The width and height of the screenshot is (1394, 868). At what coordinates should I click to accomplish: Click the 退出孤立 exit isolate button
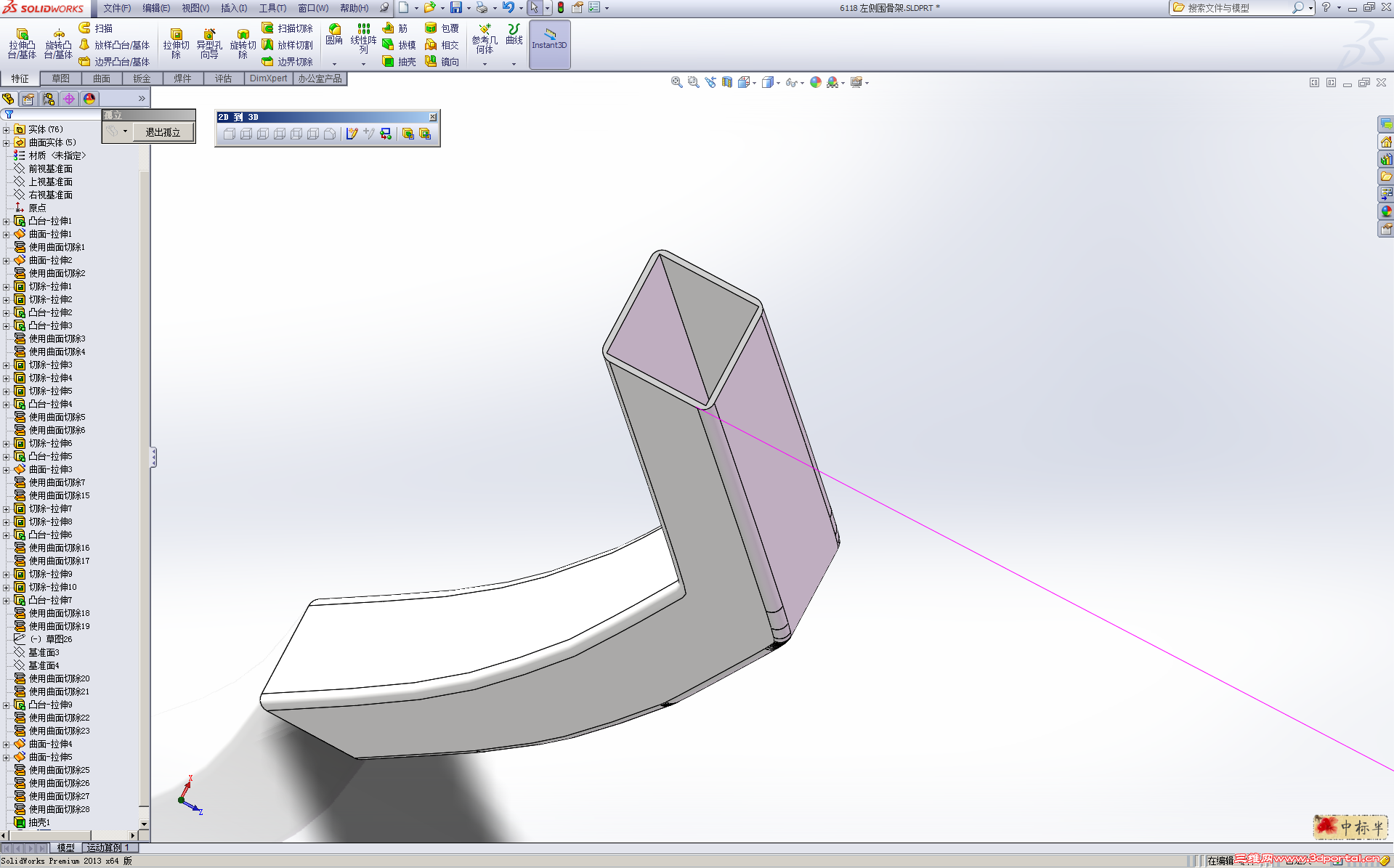click(163, 132)
